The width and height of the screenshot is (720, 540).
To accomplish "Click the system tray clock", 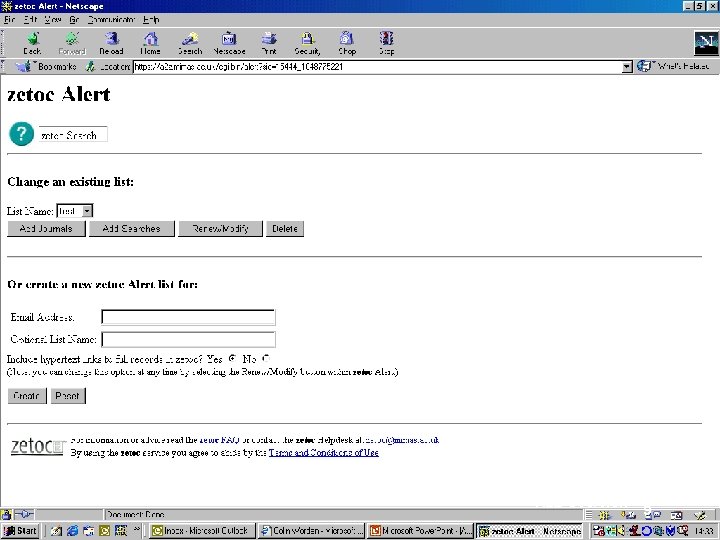I will click(x=703, y=531).
